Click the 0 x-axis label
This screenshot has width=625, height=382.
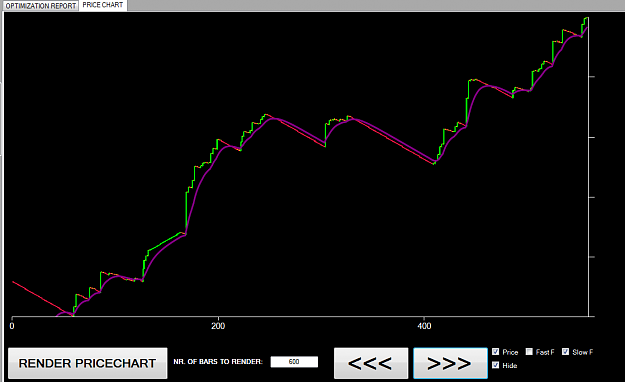click(x=12, y=326)
